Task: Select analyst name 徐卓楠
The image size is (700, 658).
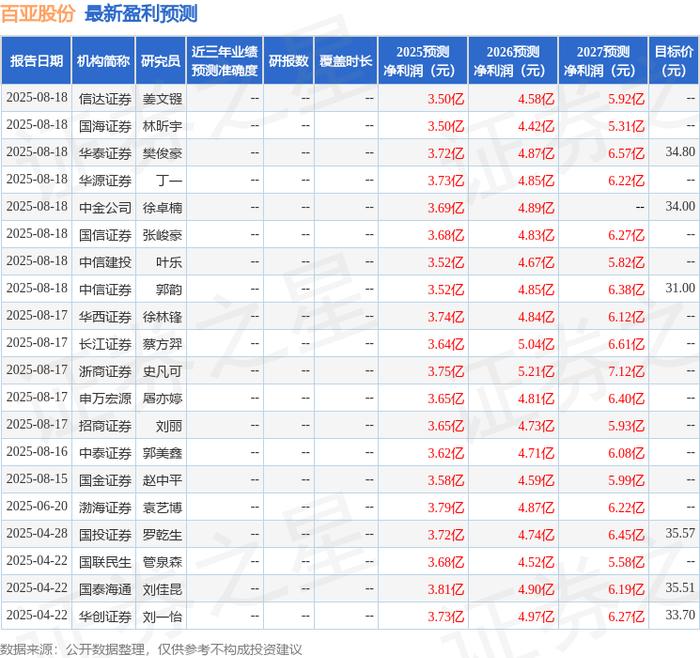Action: 162,208
